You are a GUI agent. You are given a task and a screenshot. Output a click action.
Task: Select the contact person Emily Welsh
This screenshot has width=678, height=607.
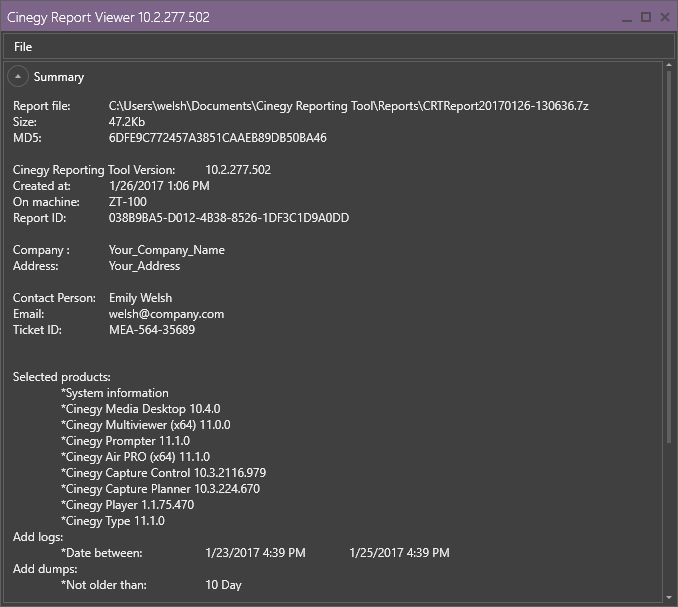(x=140, y=298)
